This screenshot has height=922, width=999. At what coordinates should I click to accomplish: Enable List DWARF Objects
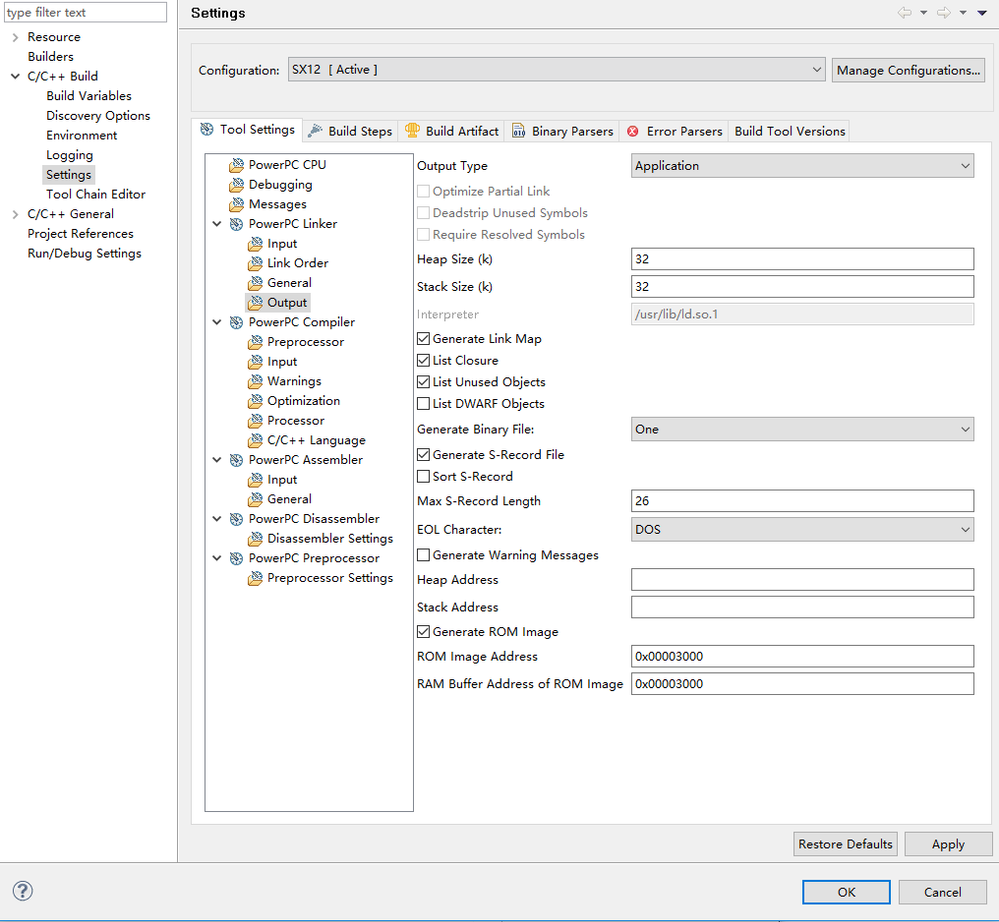[x=423, y=404]
